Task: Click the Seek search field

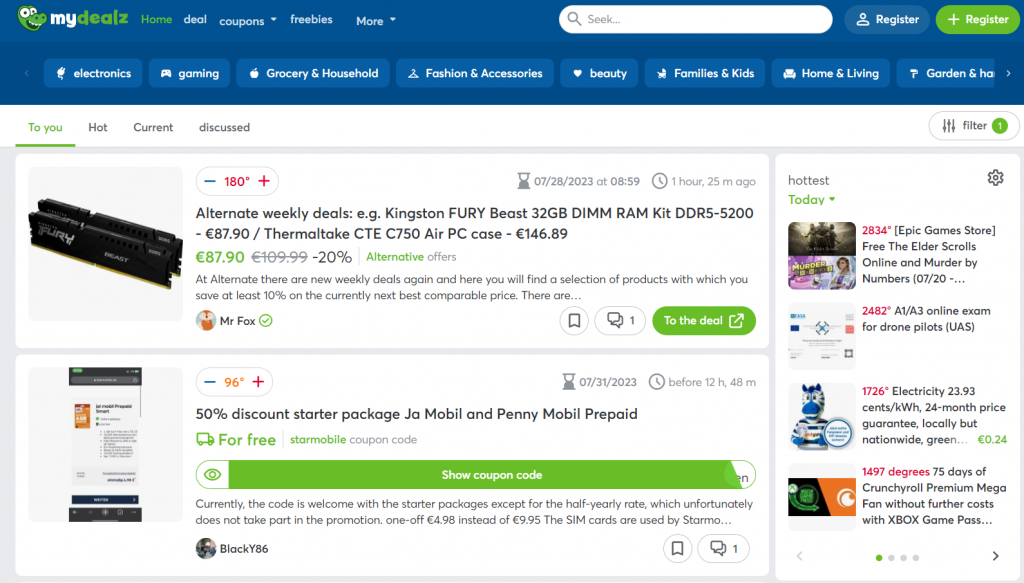Action: tap(696, 20)
